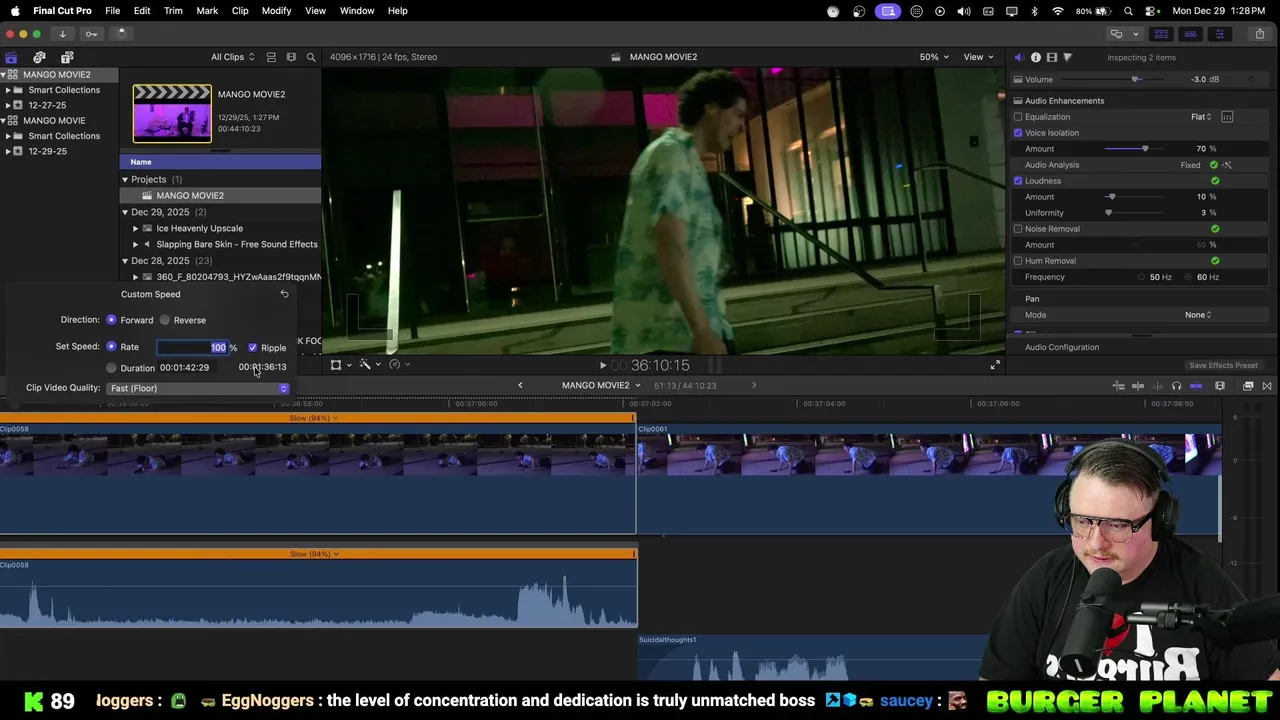
Task: Toggle filmstrip or list view in browser
Action: click(271, 57)
